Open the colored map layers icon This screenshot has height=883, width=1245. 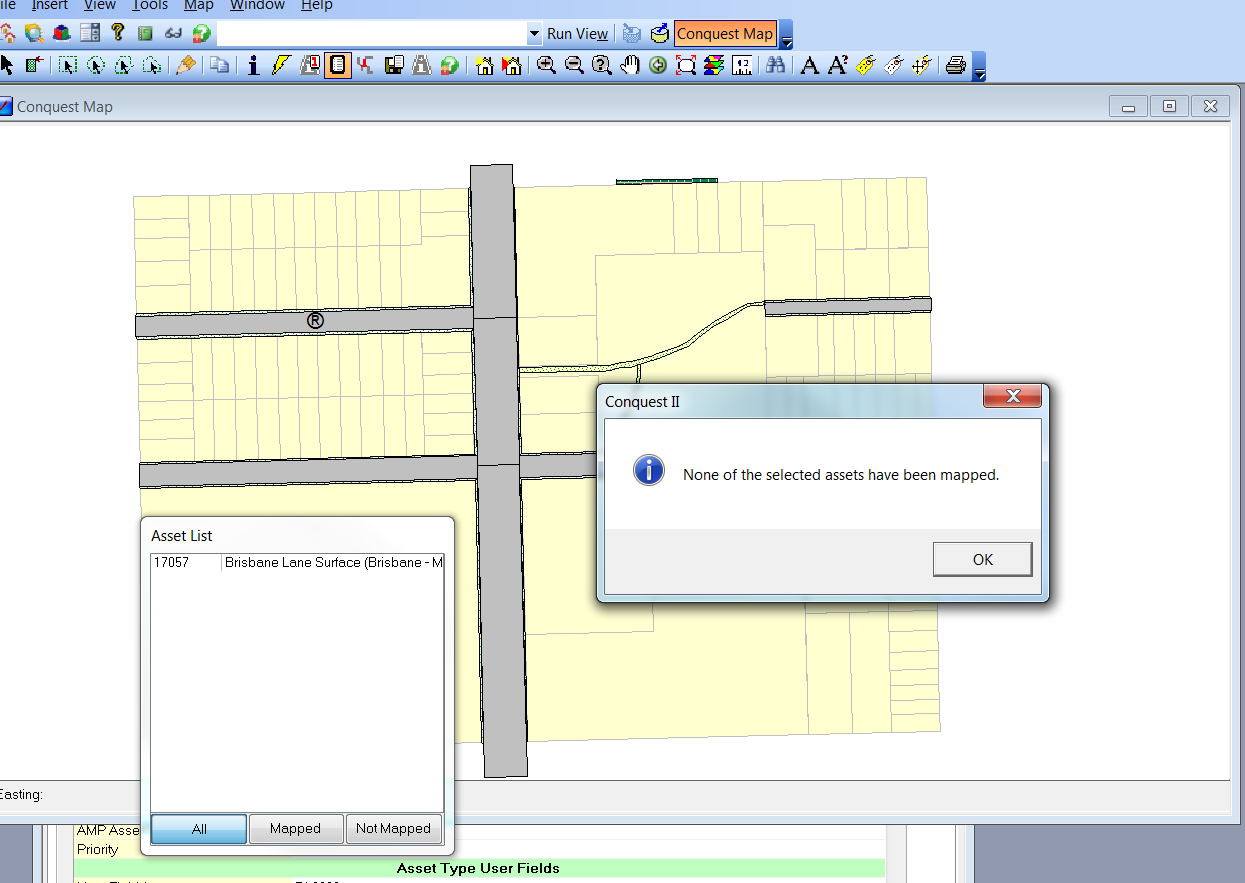714,66
